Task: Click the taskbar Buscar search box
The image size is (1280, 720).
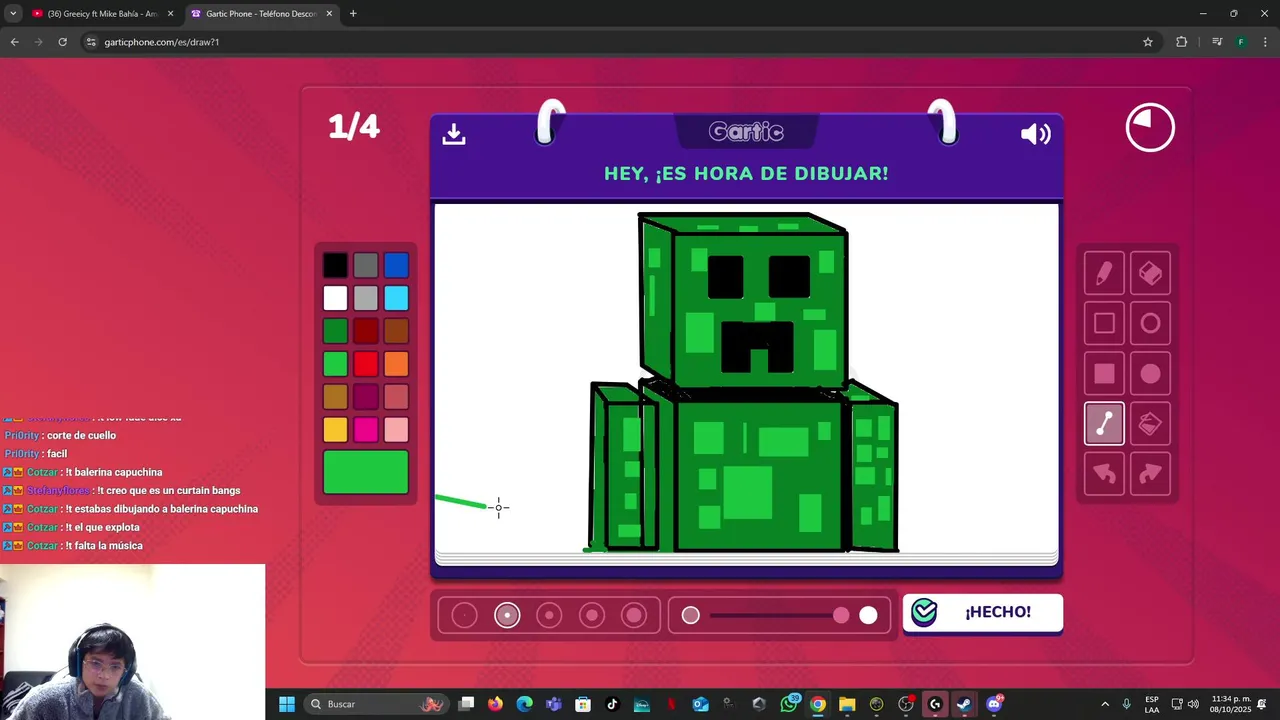Action: coord(376,704)
